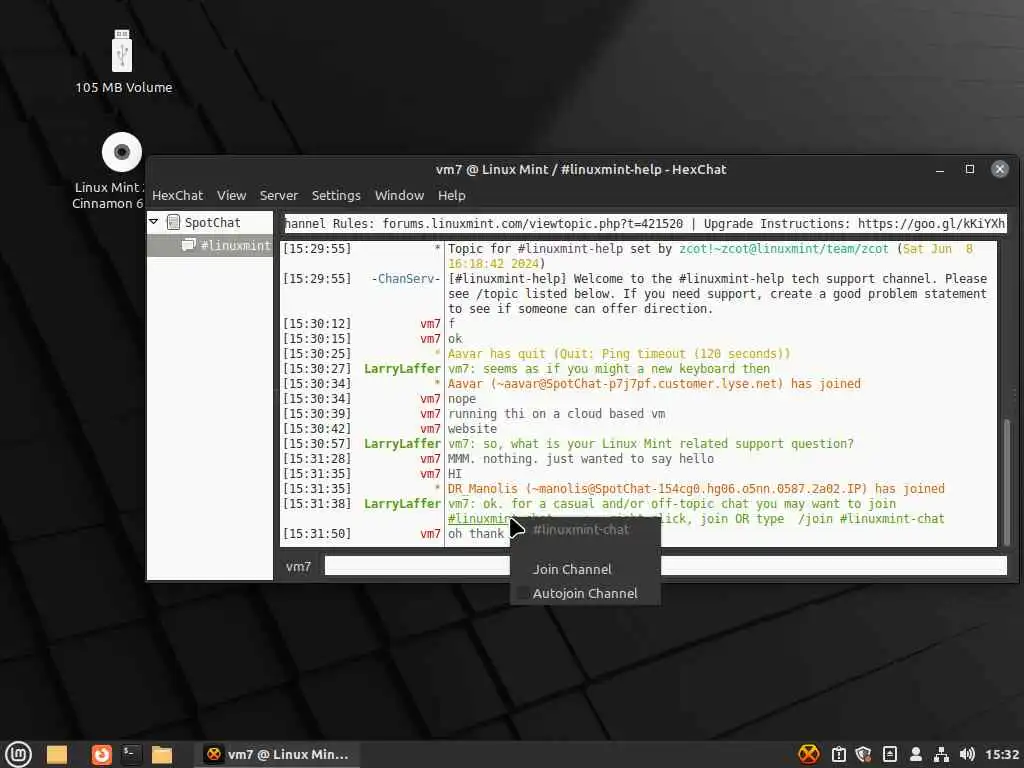Click the vm7 HexChat taskbar window button
This screenshot has height=768, width=1024.
277,754
